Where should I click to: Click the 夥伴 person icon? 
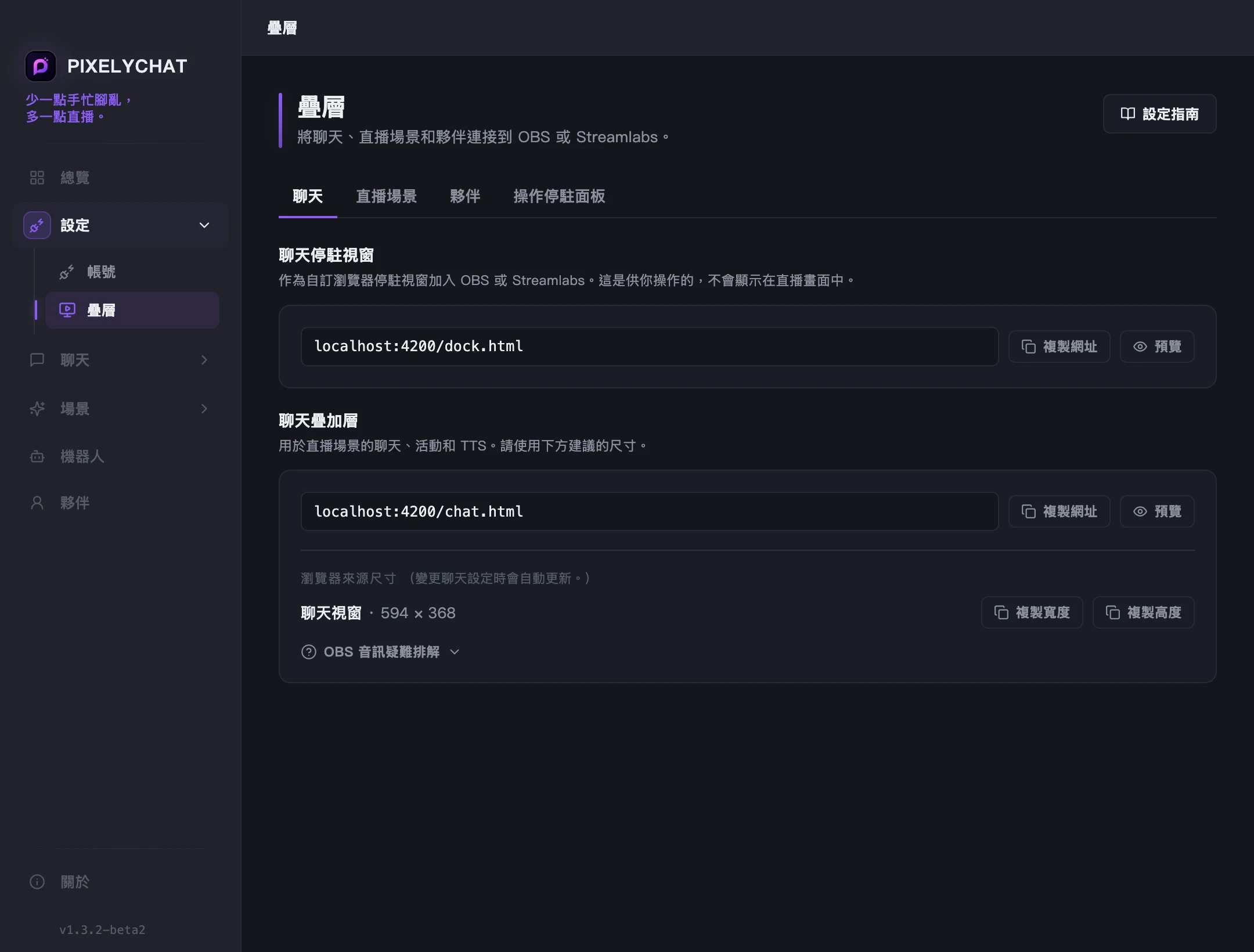coord(37,503)
